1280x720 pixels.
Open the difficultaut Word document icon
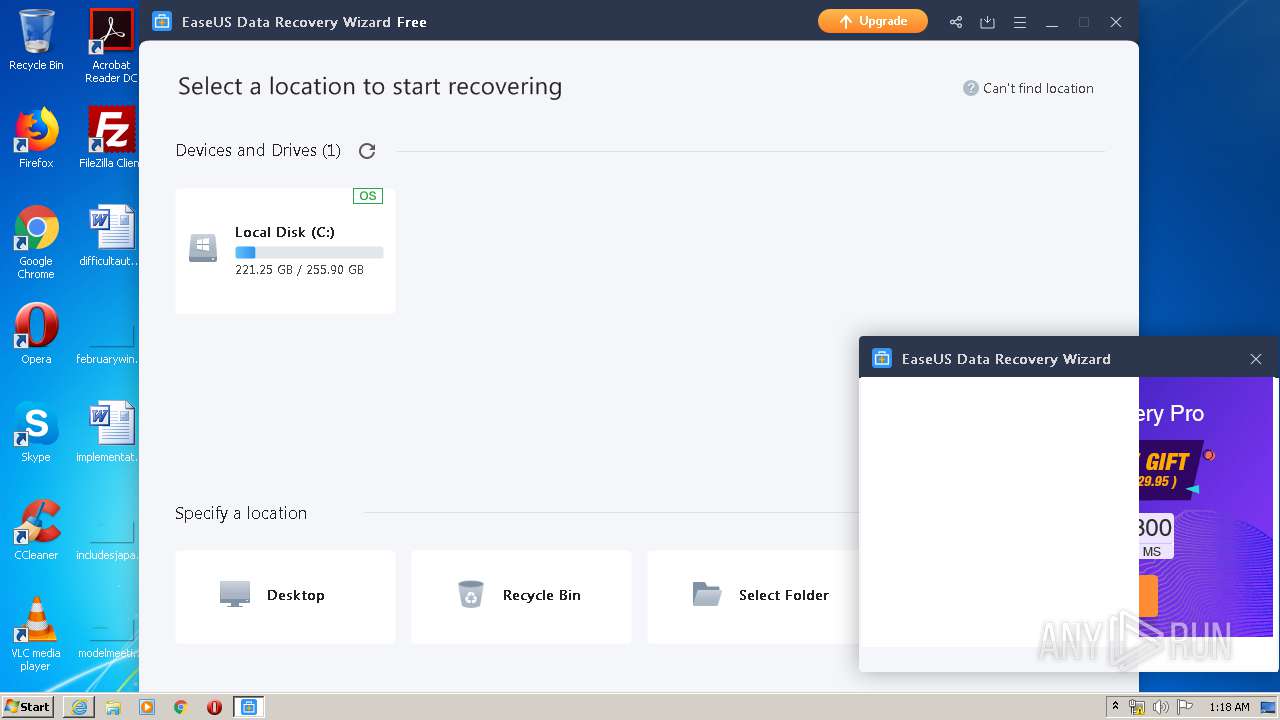tap(111, 236)
